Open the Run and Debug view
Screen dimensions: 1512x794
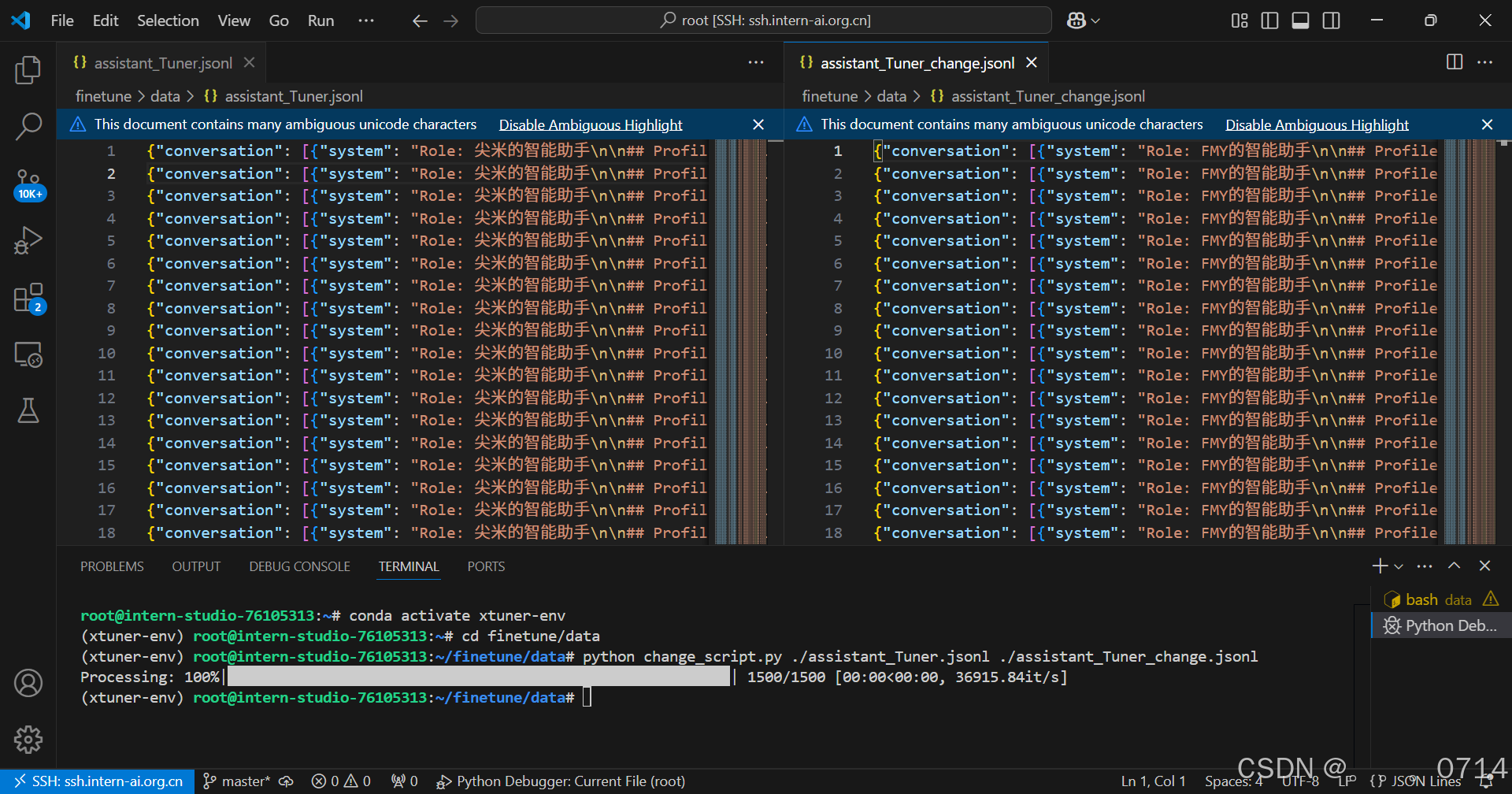pyautogui.click(x=28, y=240)
